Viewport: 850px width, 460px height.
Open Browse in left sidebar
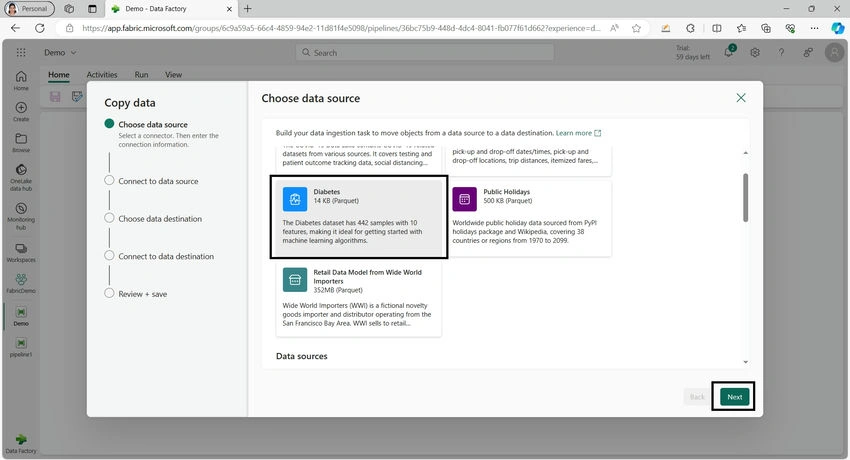click(21, 142)
